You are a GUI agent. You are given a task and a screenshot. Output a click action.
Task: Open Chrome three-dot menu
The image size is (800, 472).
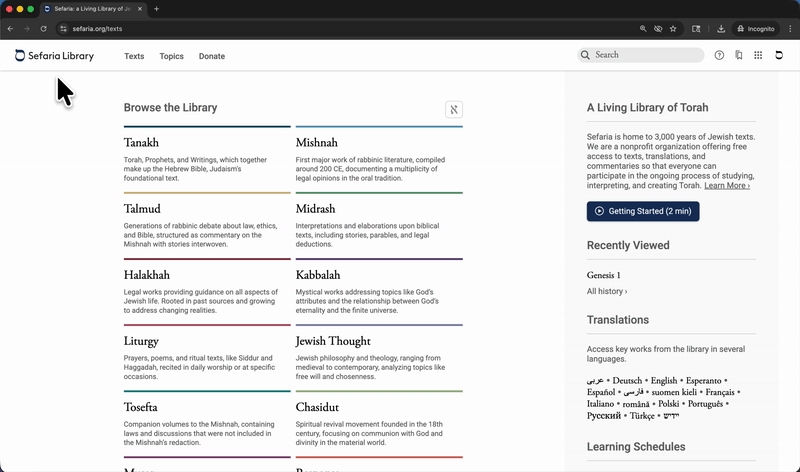[x=788, y=29]
